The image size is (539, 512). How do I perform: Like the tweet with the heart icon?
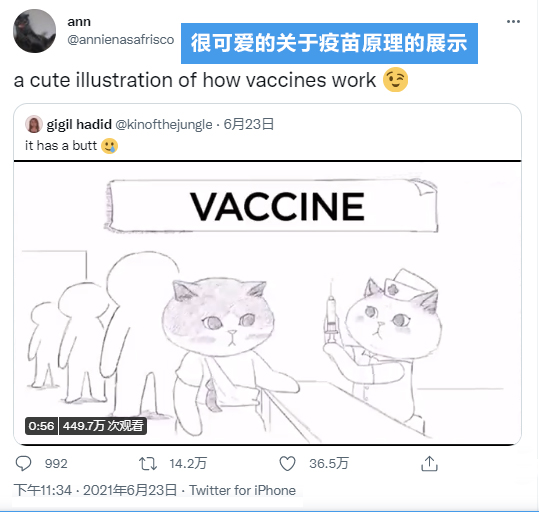point(287,464)
